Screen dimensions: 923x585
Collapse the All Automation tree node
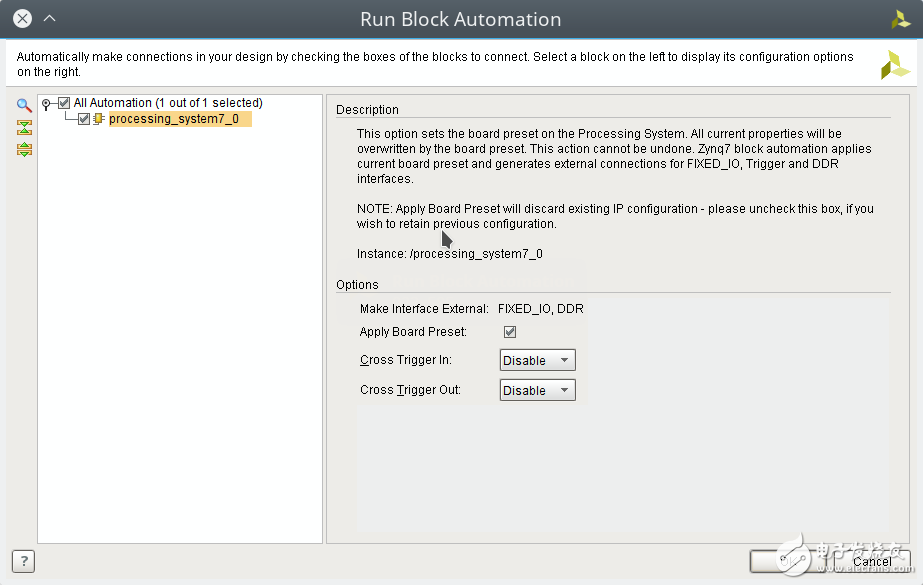click(x=46, y=103)
